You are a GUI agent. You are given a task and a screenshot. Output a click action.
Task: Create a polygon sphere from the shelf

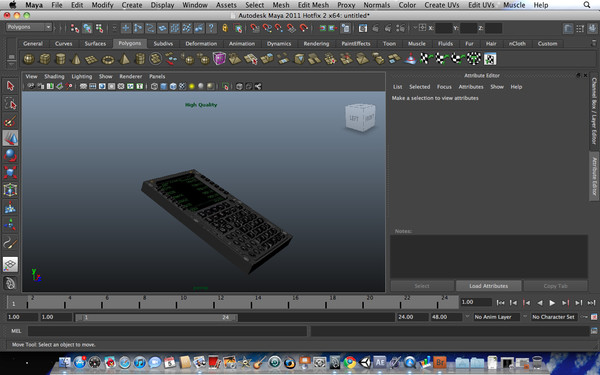(29, 59)
